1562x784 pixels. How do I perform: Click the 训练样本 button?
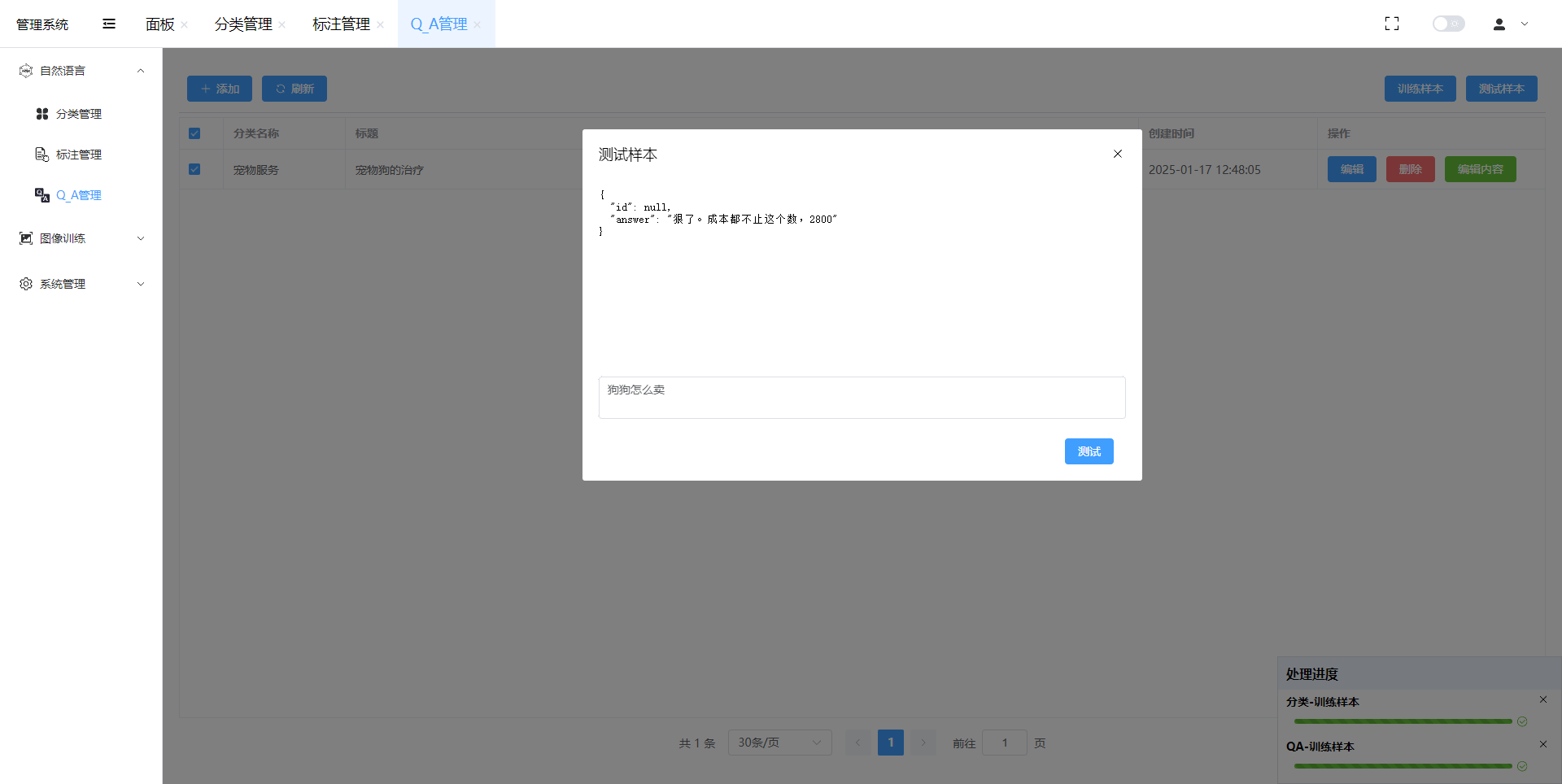(1420, 89)
